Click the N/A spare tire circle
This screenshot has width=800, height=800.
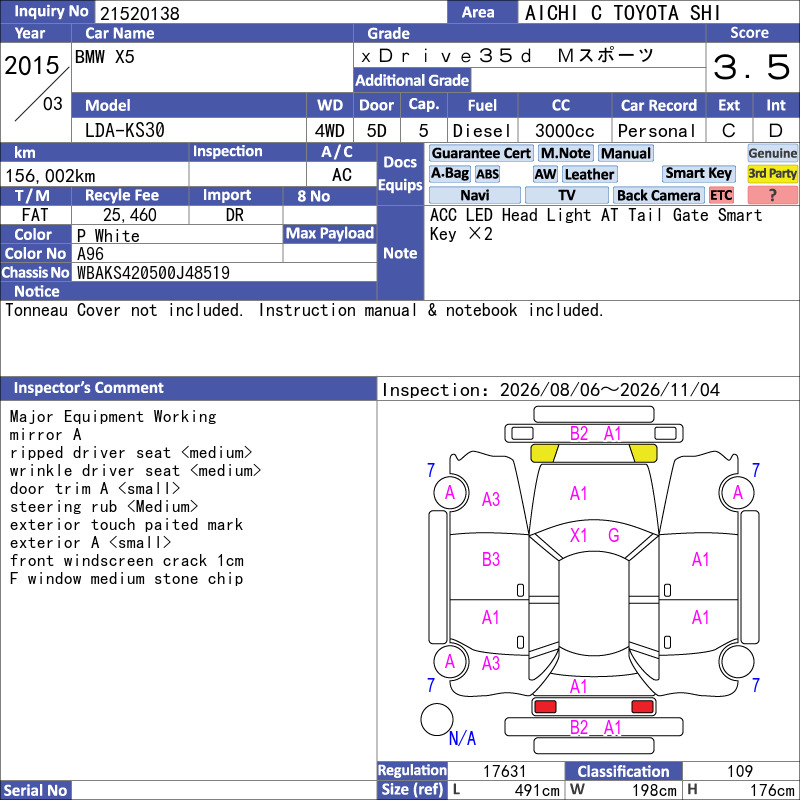(437, 719)
